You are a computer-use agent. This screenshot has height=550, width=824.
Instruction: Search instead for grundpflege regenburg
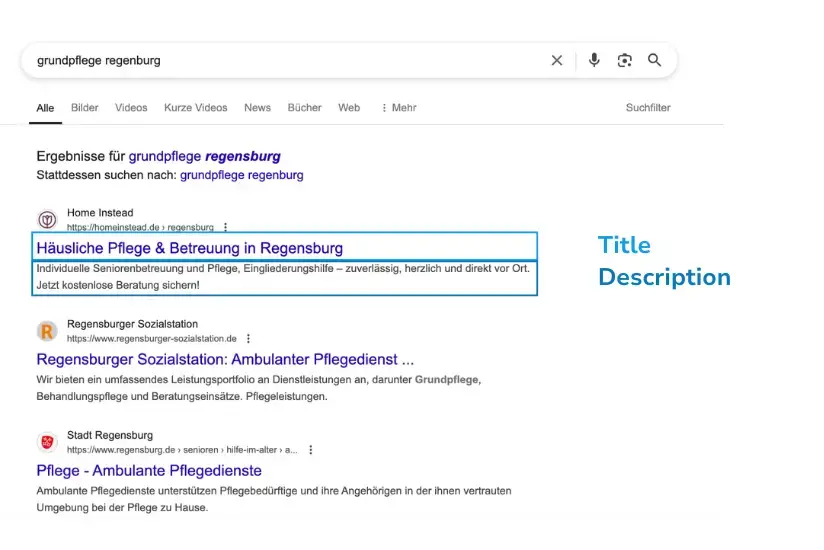(x=242, y=175)
